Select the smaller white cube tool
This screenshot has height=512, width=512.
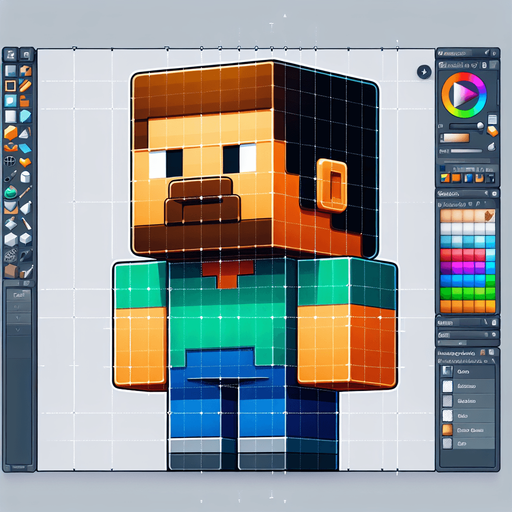pos(25,238)
